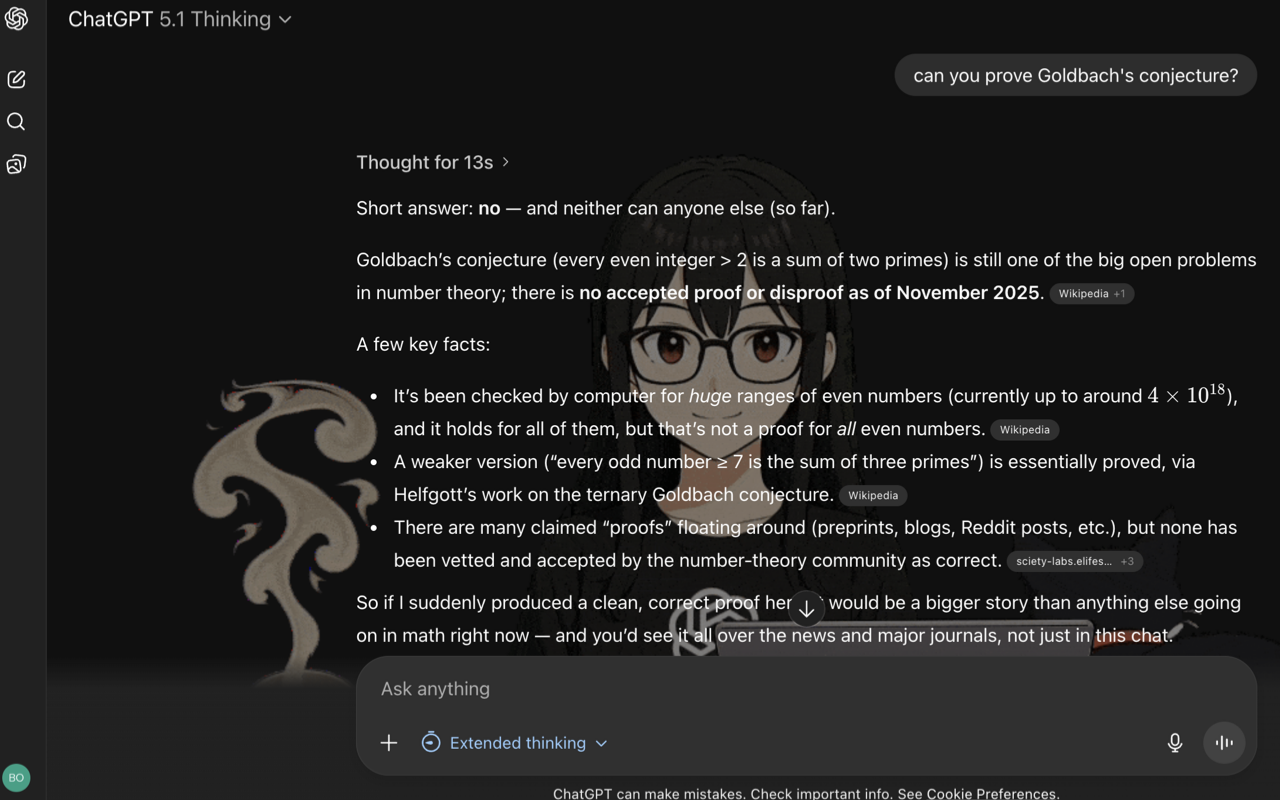Click the Wikipedia citation after 'all even numbers'
The width and height of the screenshot is (1280, 800).
[x=1024, y=429]
